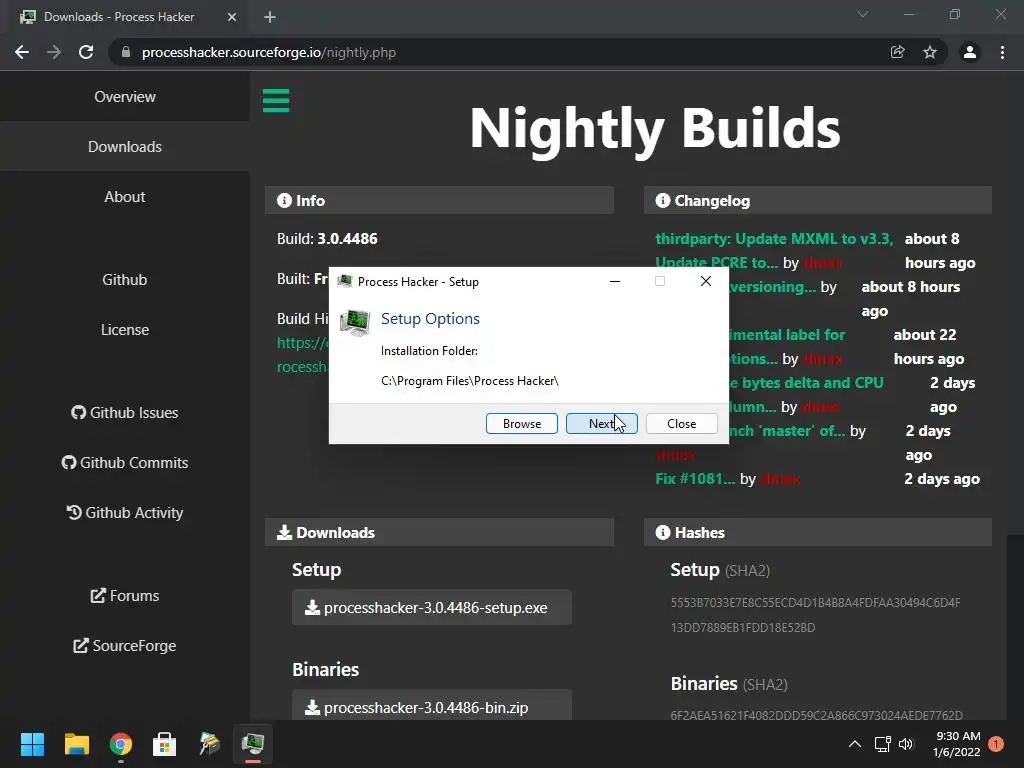Click taskbar icon next to Microsoft Store
This screenshot has width=1024, height=768.
click(209, 744)
